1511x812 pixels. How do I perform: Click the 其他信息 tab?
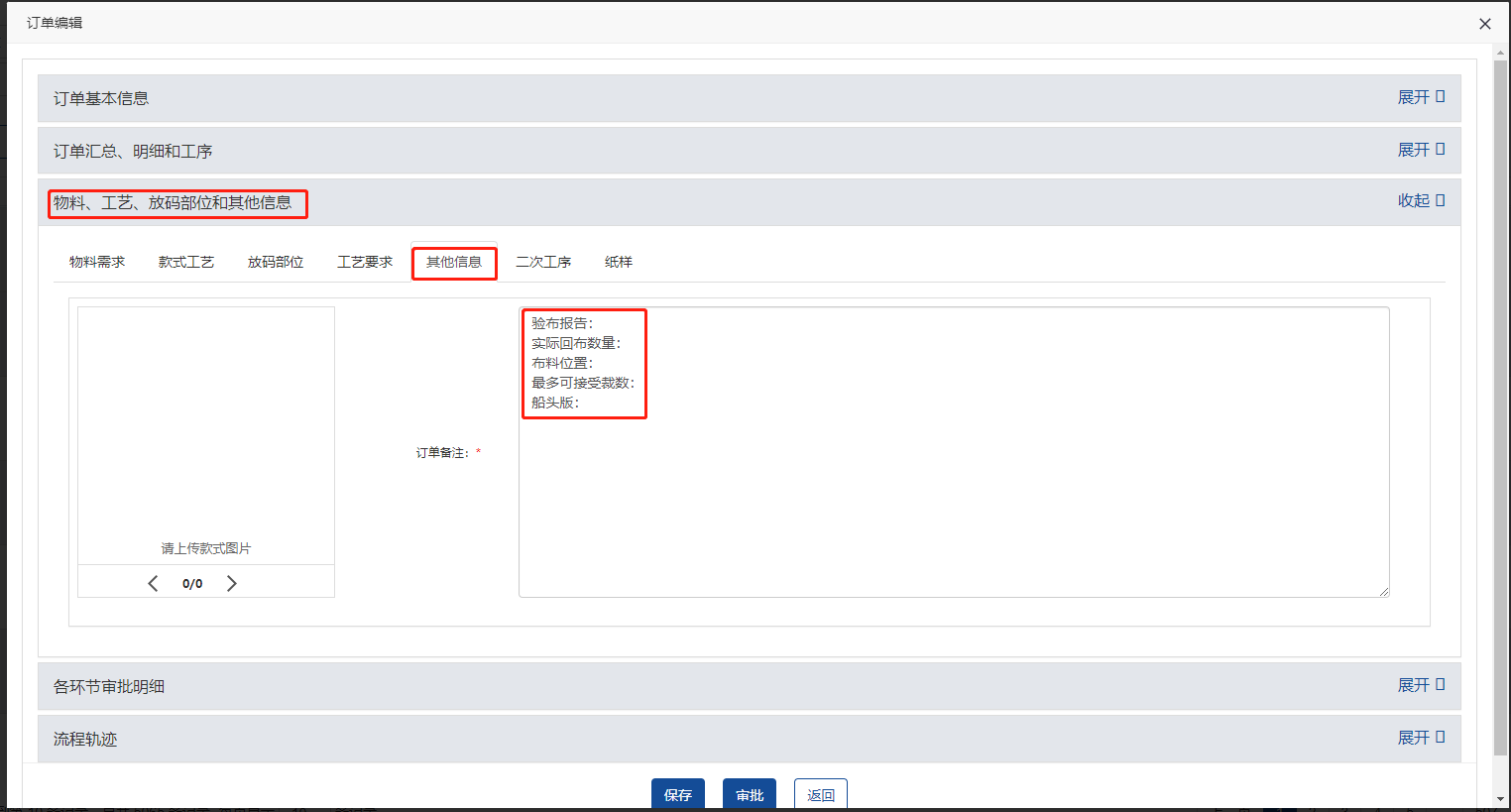click(454, 262)
